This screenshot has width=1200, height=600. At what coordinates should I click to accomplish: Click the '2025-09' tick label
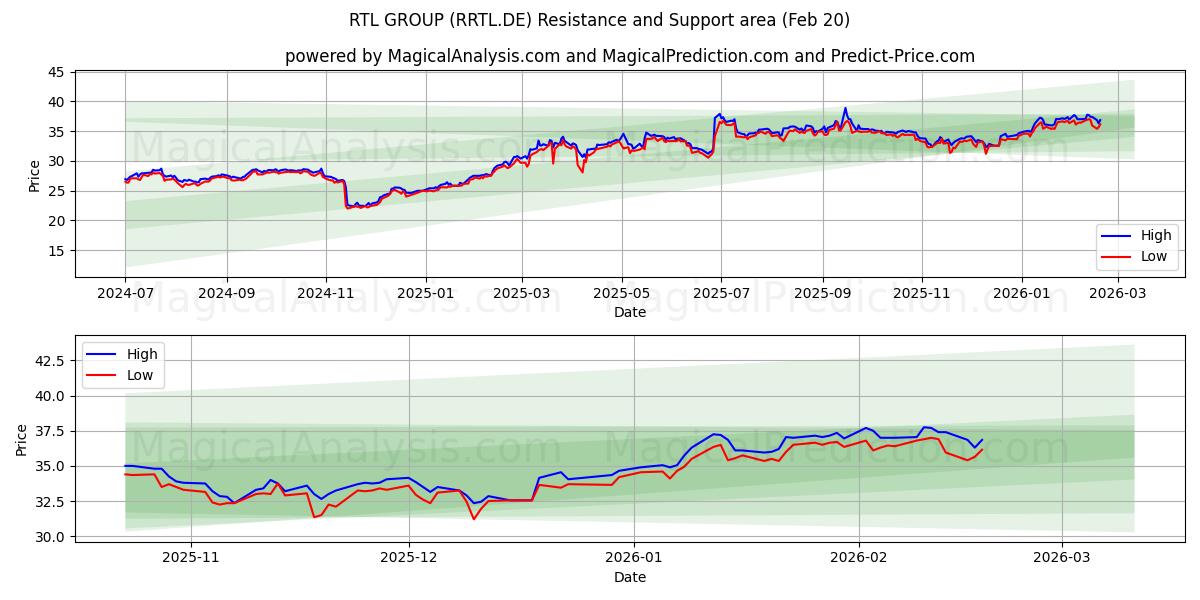pos(823,294)
